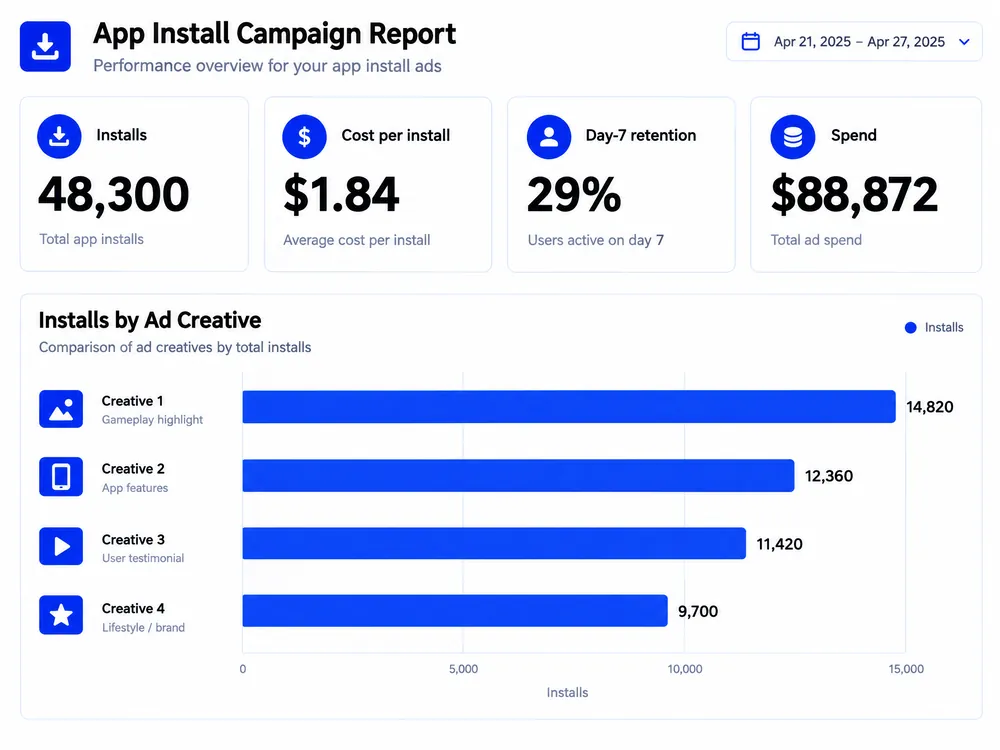Click the Users active on day 7 caption
Image resolution: width=1000 pixels, height=750 pixels.
click(x=596, y=240)
